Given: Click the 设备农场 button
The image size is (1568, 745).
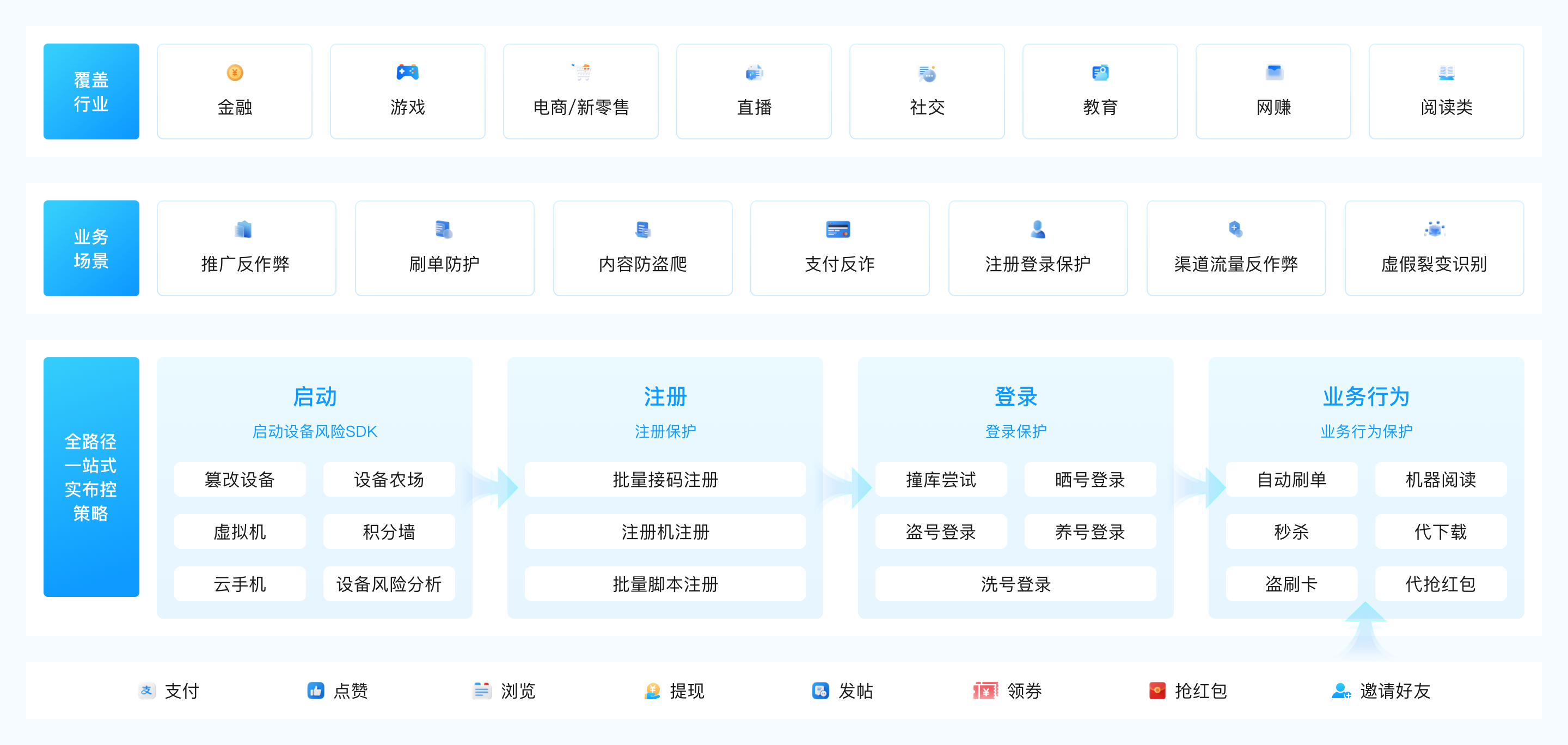Looking at the screenshot, I should [389, 480].
